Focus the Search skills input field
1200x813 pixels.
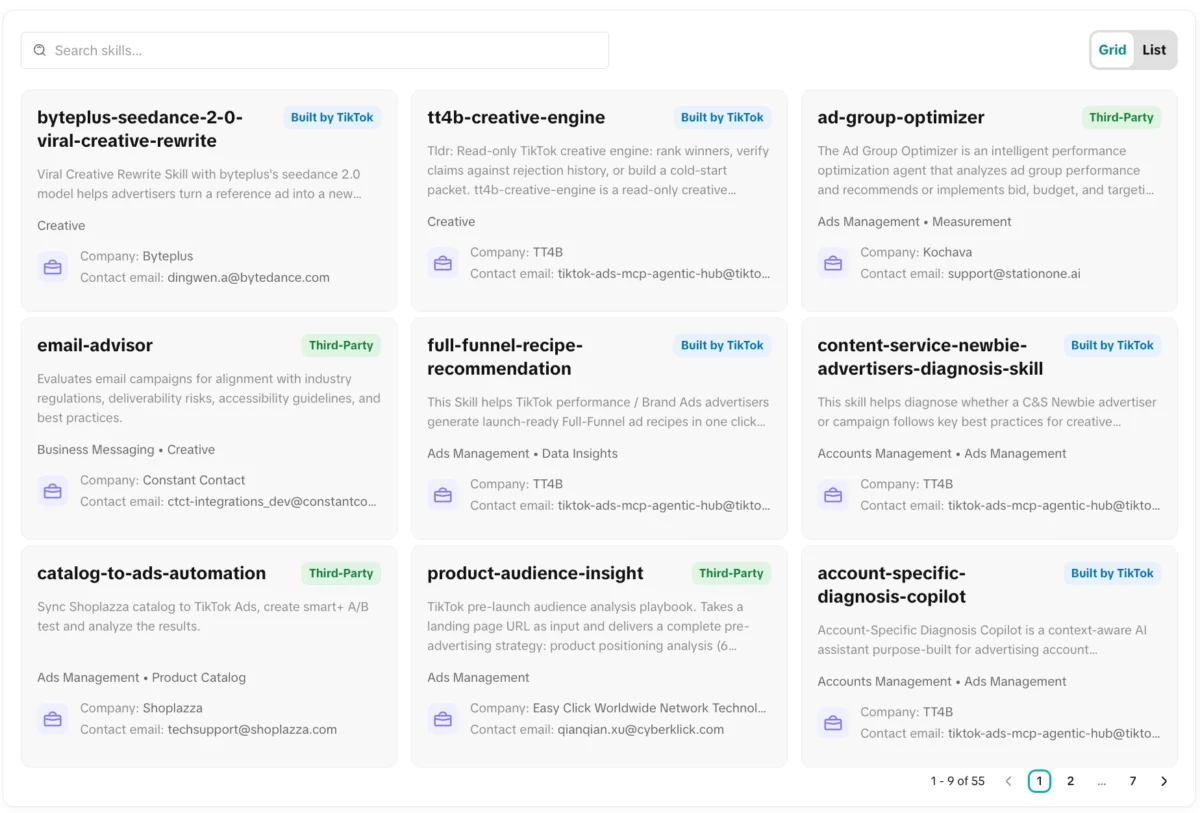(315, 50)
